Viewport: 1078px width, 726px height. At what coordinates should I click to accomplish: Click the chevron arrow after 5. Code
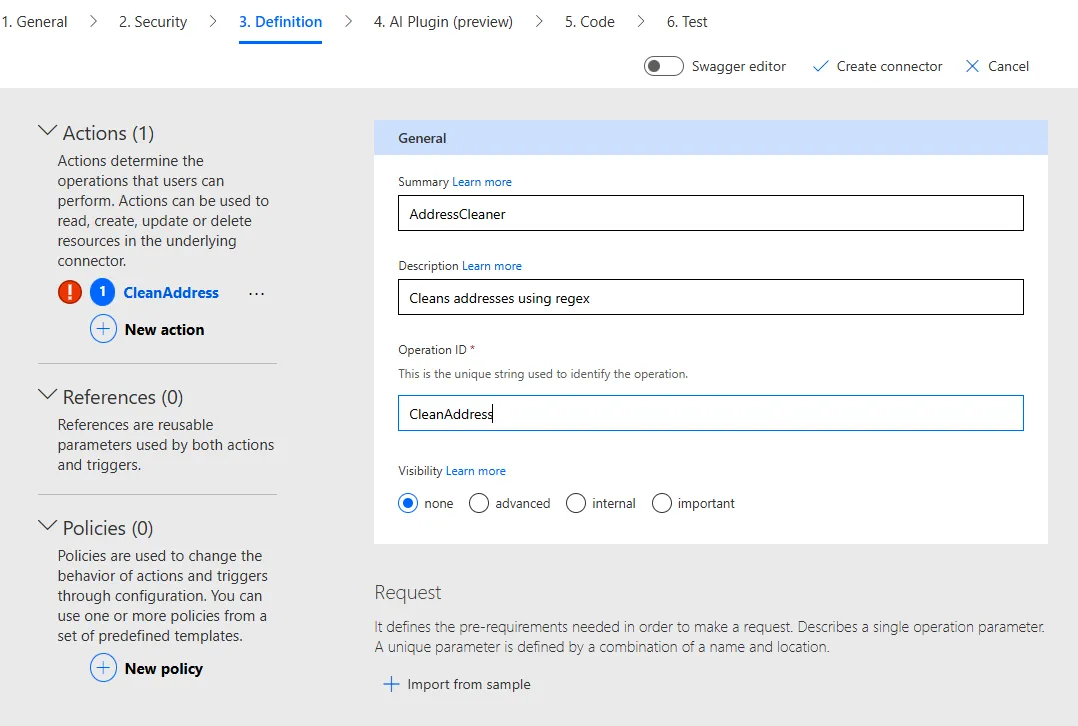coord(641,21)
